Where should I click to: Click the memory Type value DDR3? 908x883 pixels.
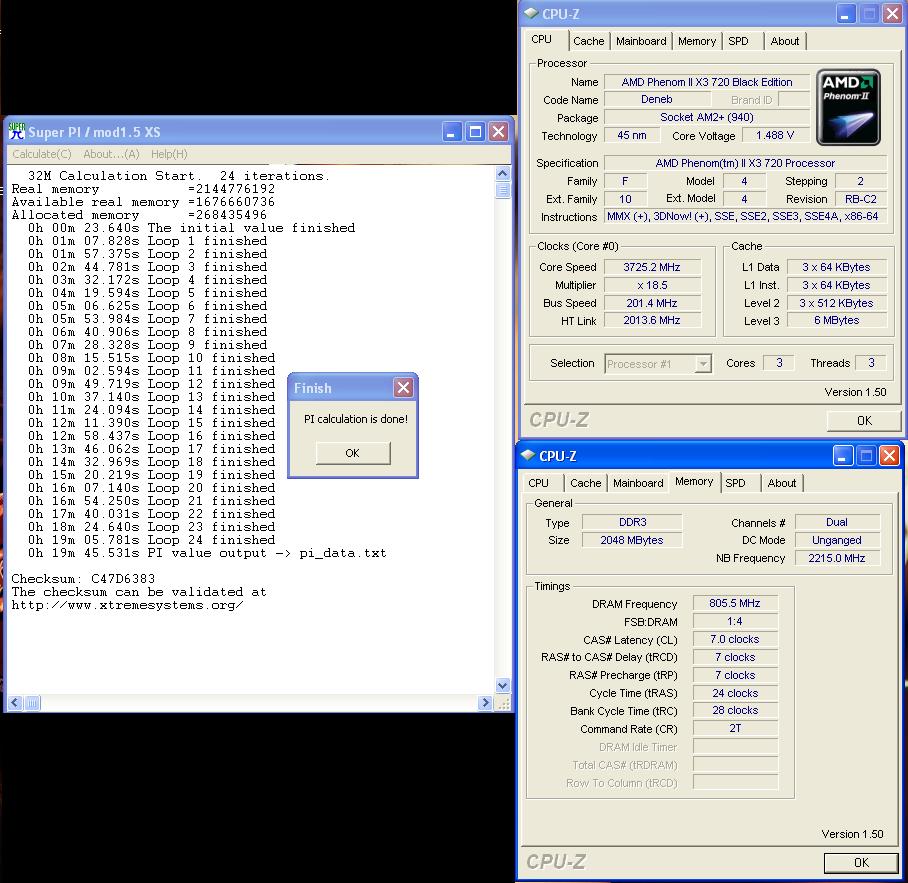tap(632, 522)
